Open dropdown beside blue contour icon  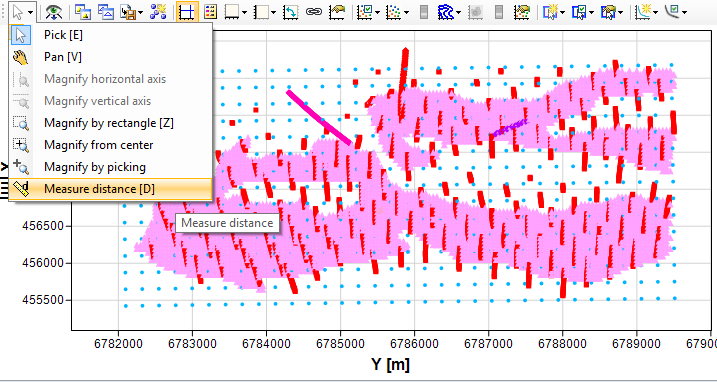[x=459, y=12]
